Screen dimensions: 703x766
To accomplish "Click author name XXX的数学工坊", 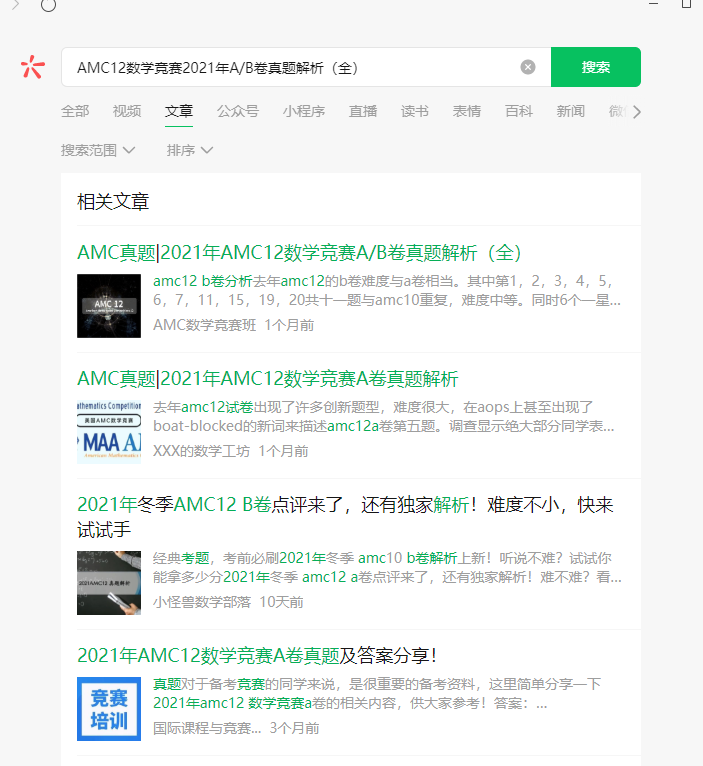I will [x=201, y=451].
